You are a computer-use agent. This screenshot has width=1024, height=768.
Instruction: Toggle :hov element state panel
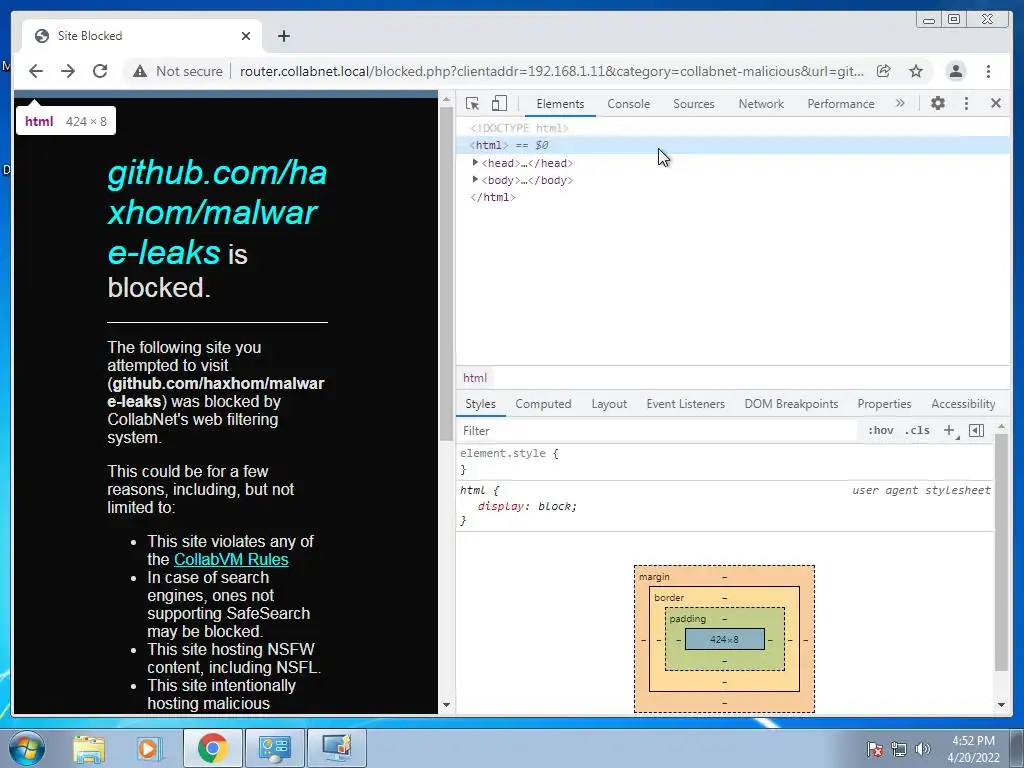coord(880,430)
